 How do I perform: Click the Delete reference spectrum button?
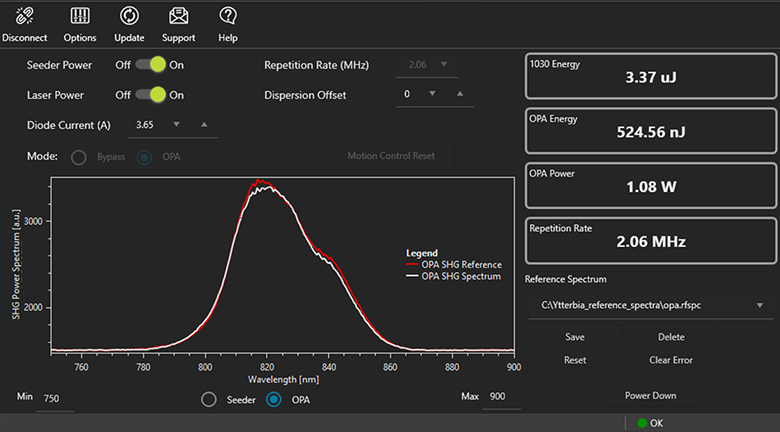point(672,337)
